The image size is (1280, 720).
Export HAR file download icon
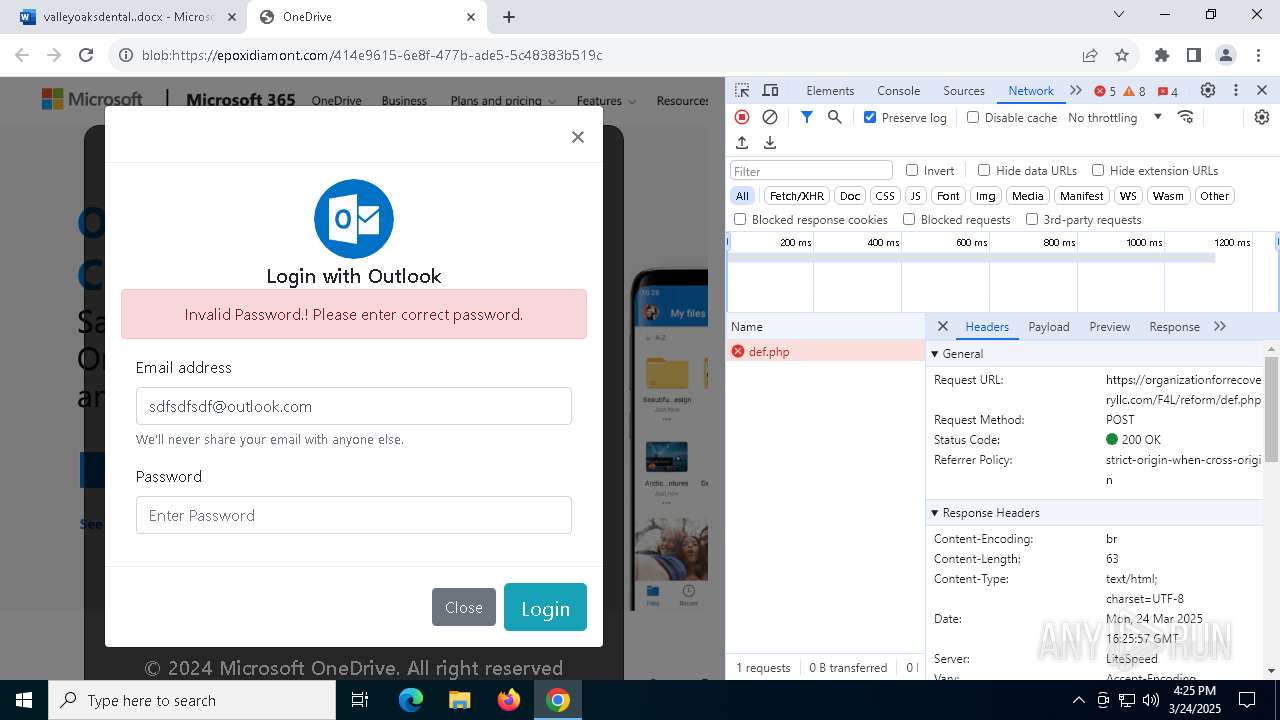point(770,143)
